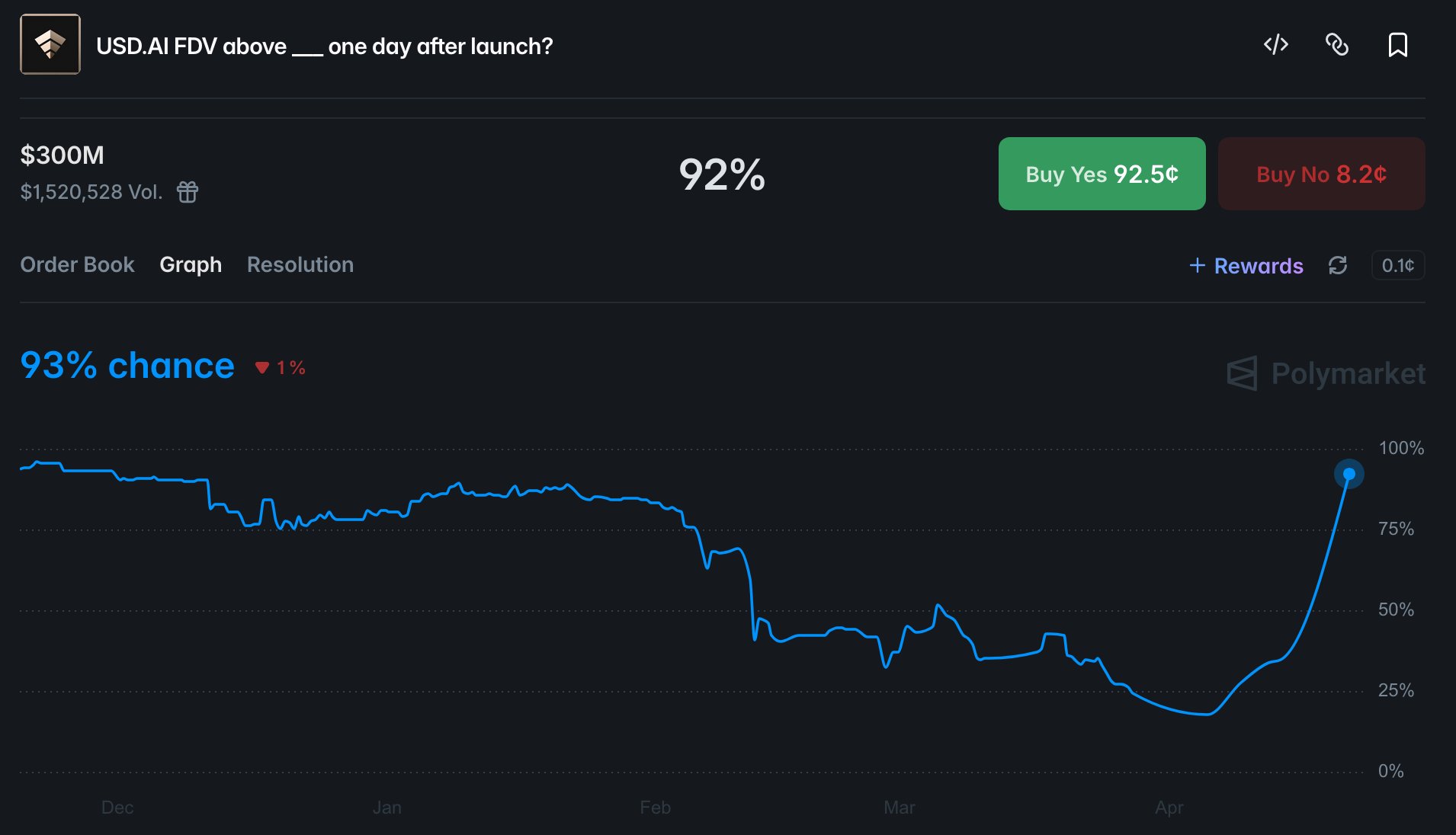Click the gift rewards icon beside volume
The width and height of the screenshot is (1456, 835).
188,192
